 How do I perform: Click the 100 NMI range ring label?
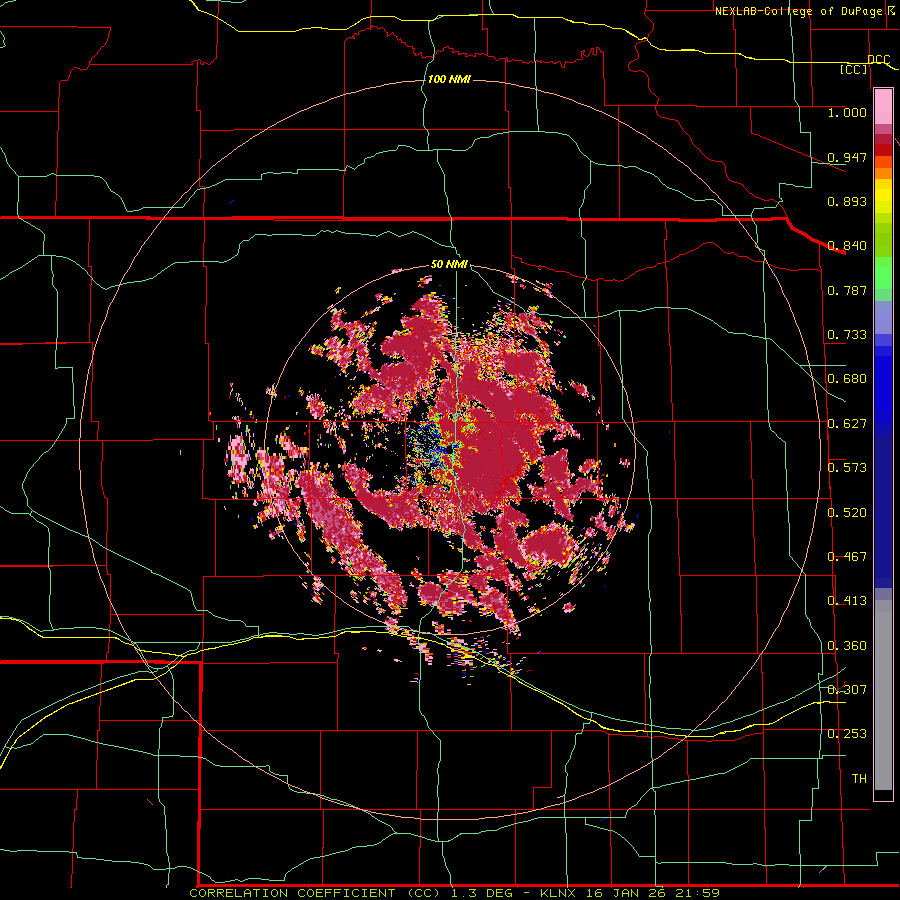pos(449,79)
